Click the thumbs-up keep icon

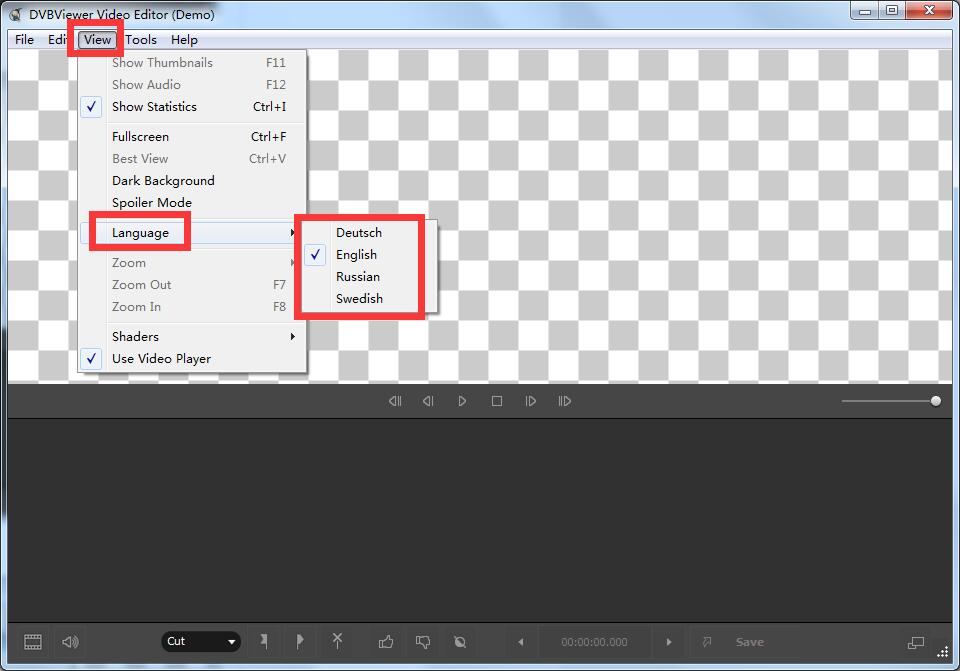(x=385, y=642)
